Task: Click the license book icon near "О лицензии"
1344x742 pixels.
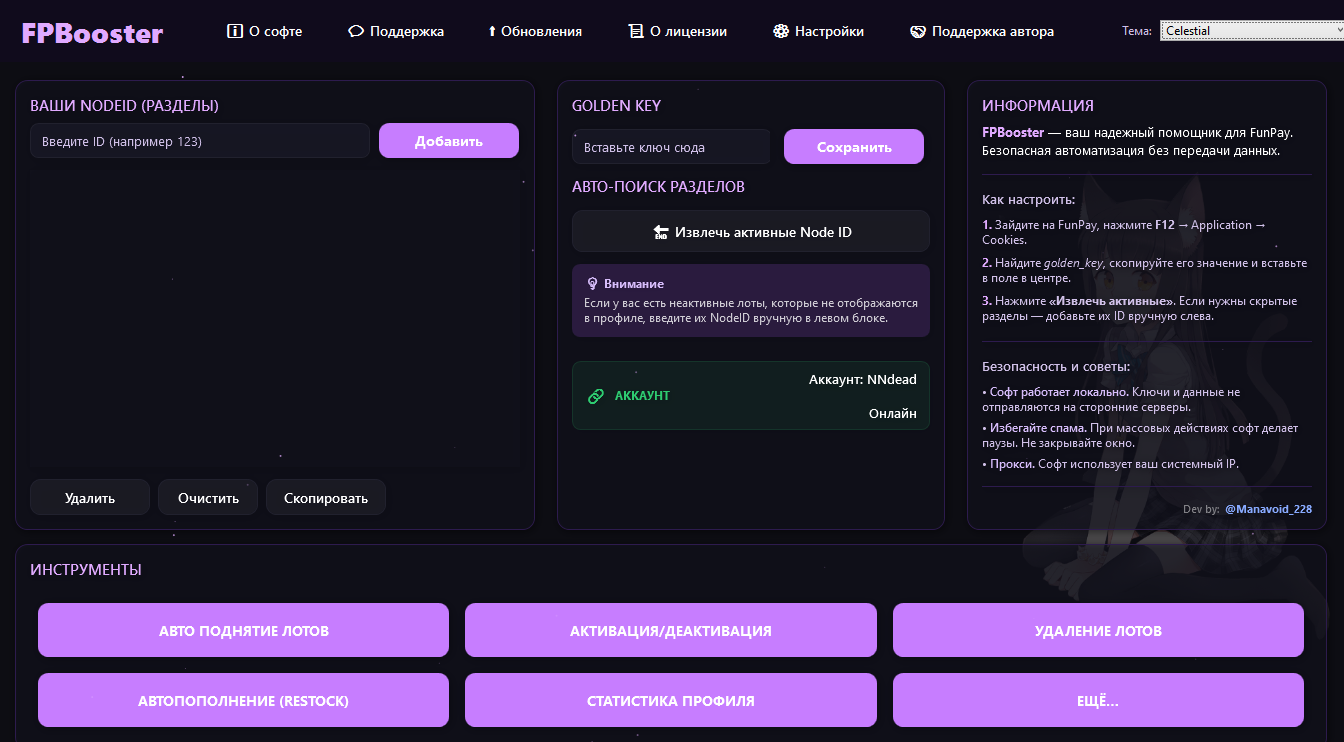Action: [634, 31]
